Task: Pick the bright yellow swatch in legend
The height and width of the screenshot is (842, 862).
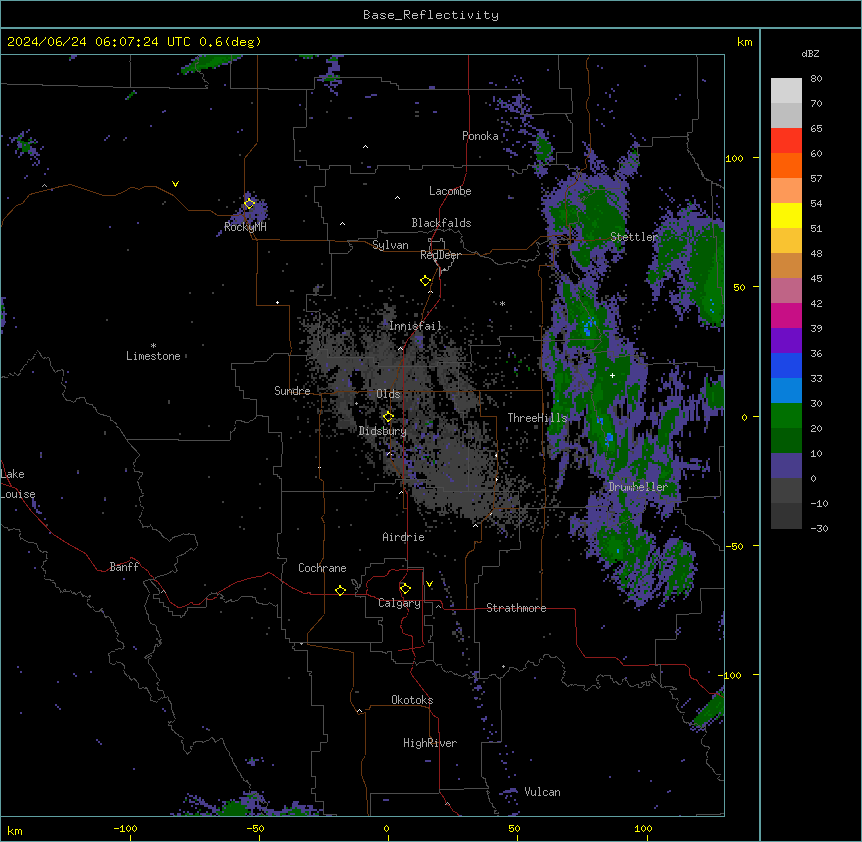Action: coord(786,215)
